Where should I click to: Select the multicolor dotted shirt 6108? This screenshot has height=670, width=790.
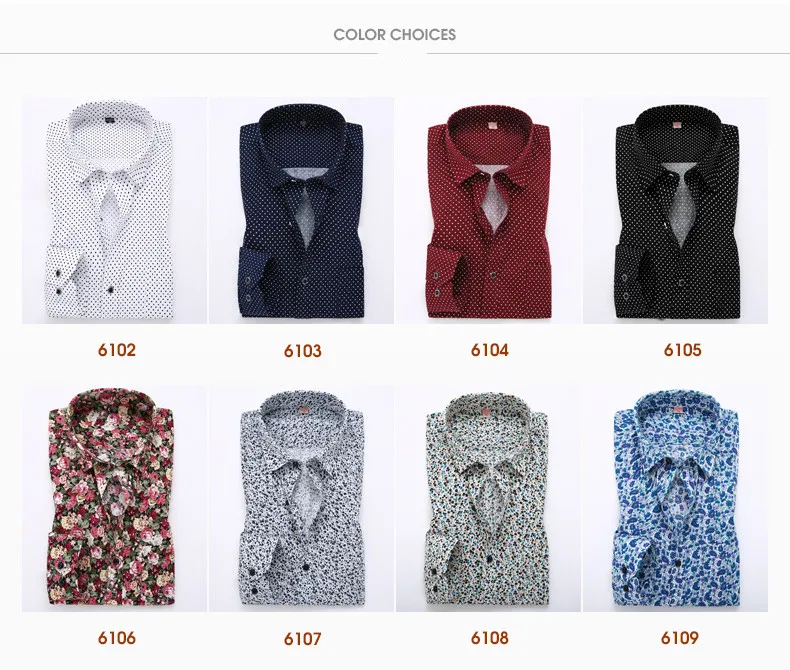click(488, 499)
